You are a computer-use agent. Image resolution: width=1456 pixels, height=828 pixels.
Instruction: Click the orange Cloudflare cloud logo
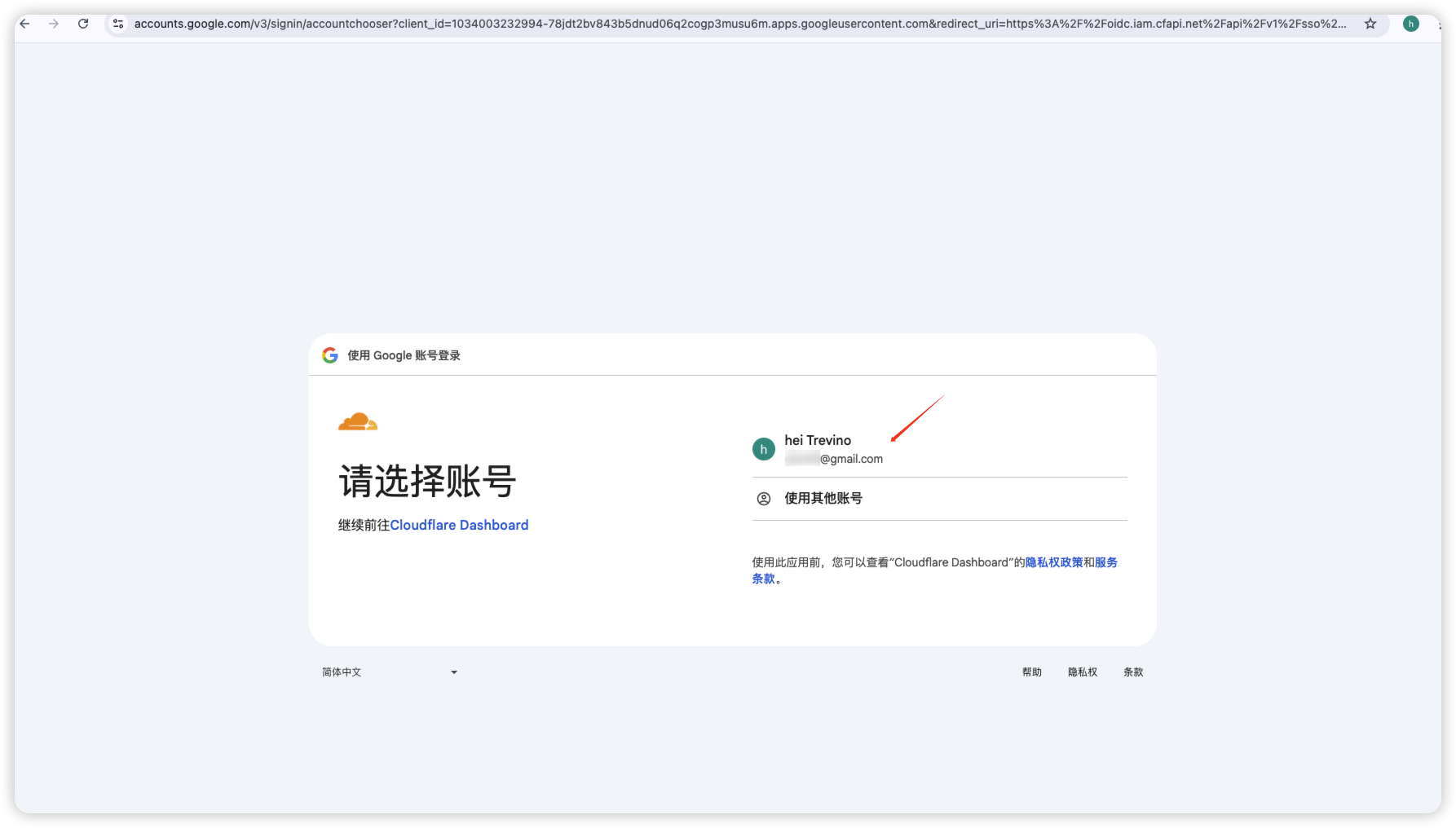[358, 421]
